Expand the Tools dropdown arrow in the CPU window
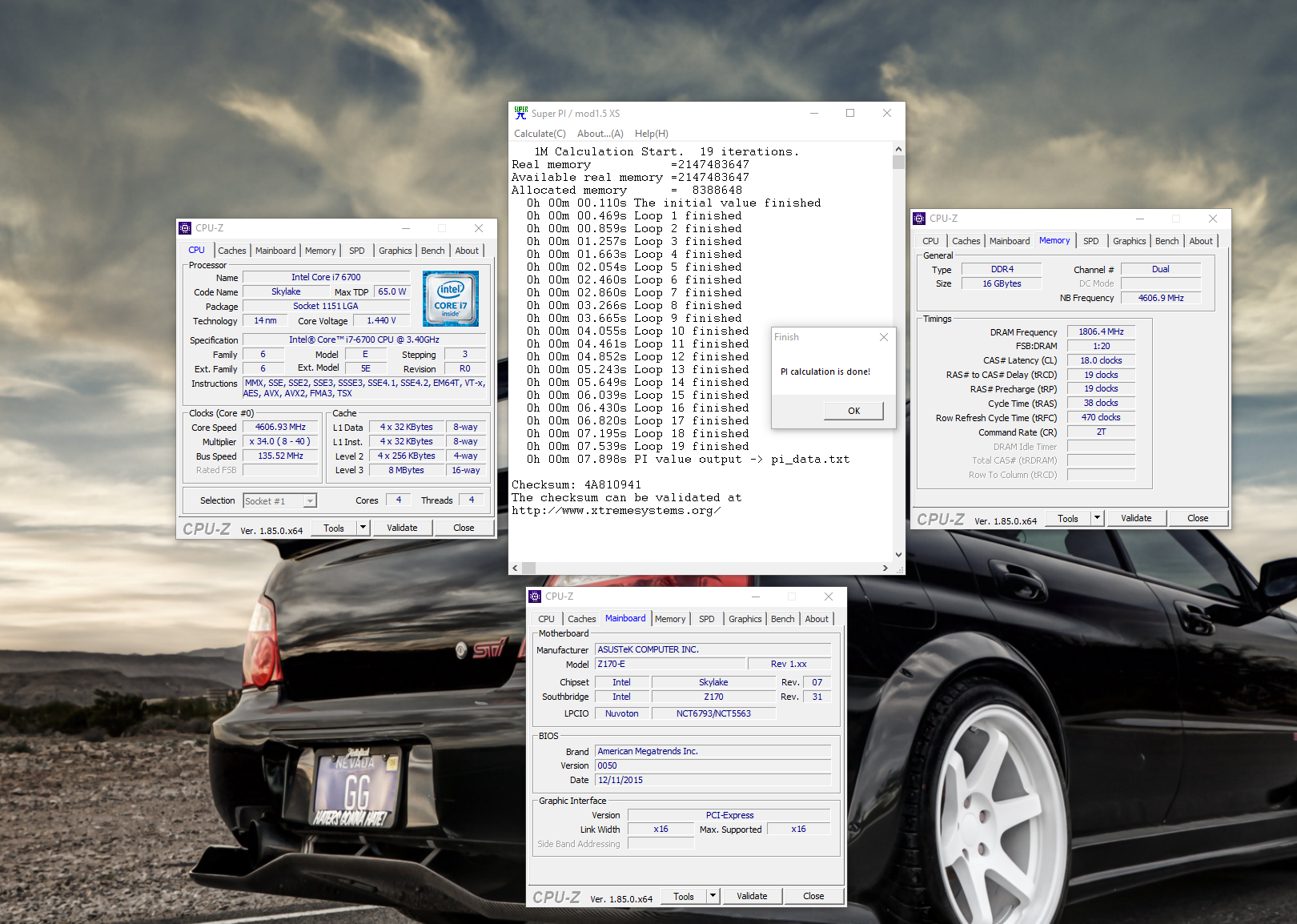The height and width of the screenshot is (924, 1297). click(363, 528)
